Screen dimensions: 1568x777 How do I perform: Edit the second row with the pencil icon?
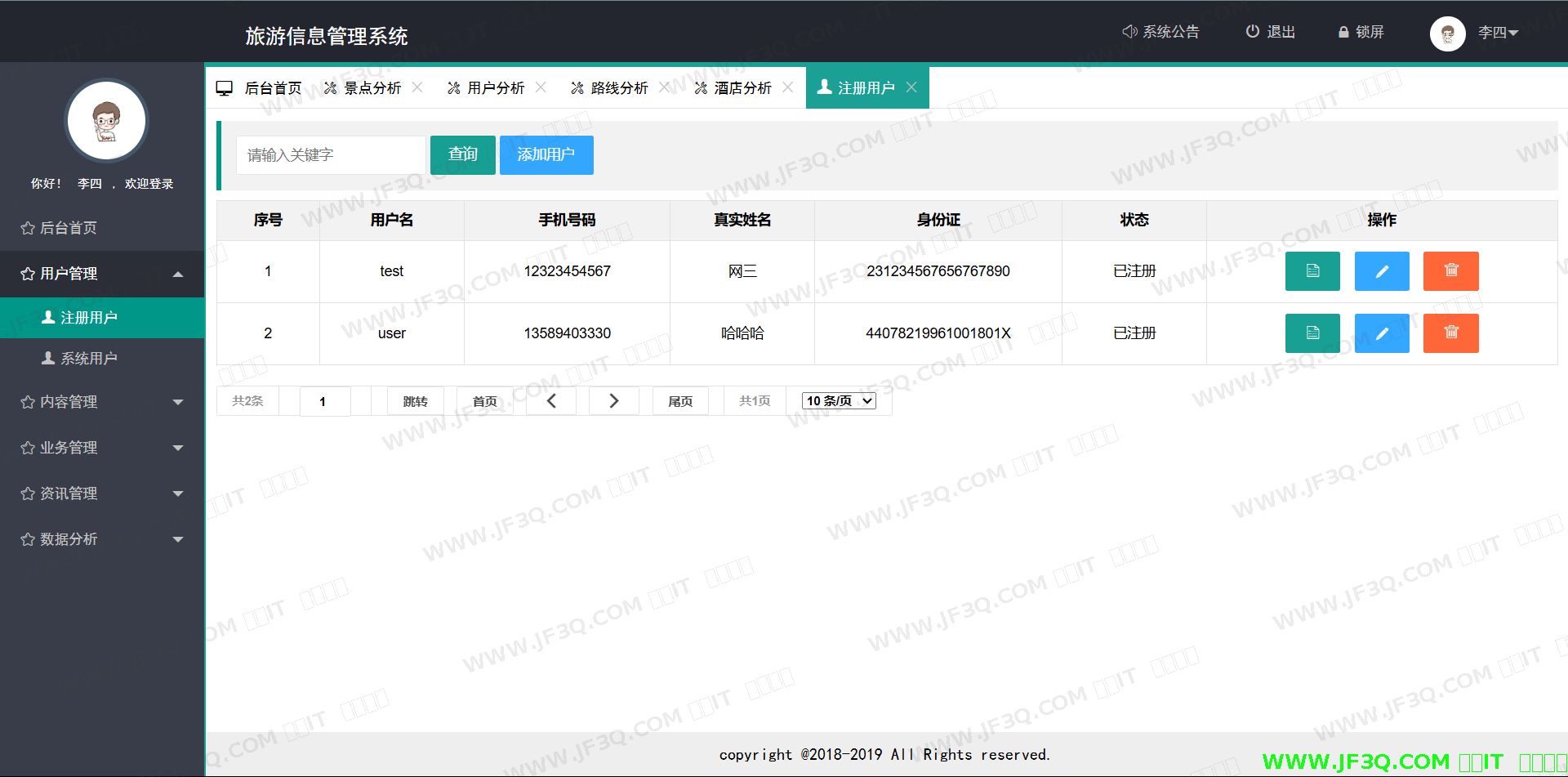[x=1381, y=333]
